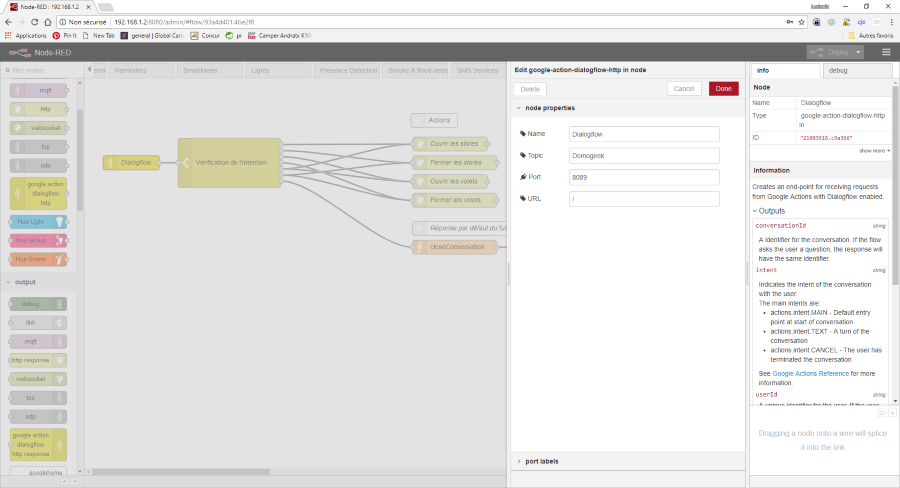Viewport: 900px width, 488px height.
Task: Select the Réponse par défaut comment node
Action: pyautogui.click(x=459, y=228)
